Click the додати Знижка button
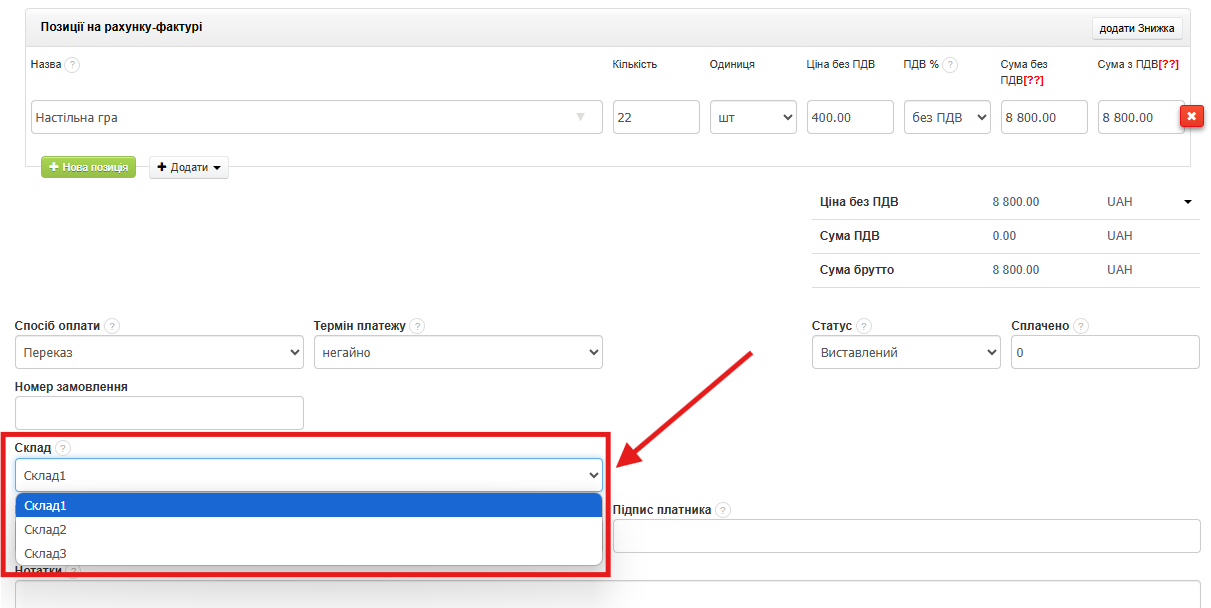1211x608 pixels. coord(1137,28)
